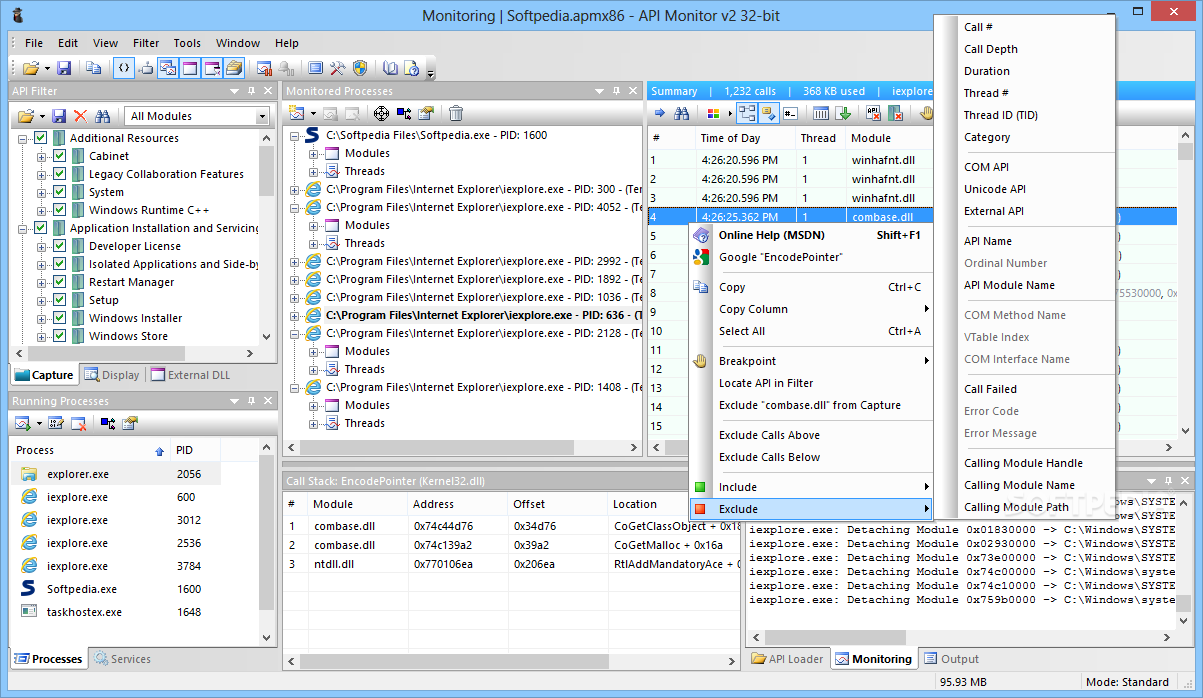This screenshot has height=698, width=1203.
Task: Open the All Modules dropdown
Action: [262, 116]
